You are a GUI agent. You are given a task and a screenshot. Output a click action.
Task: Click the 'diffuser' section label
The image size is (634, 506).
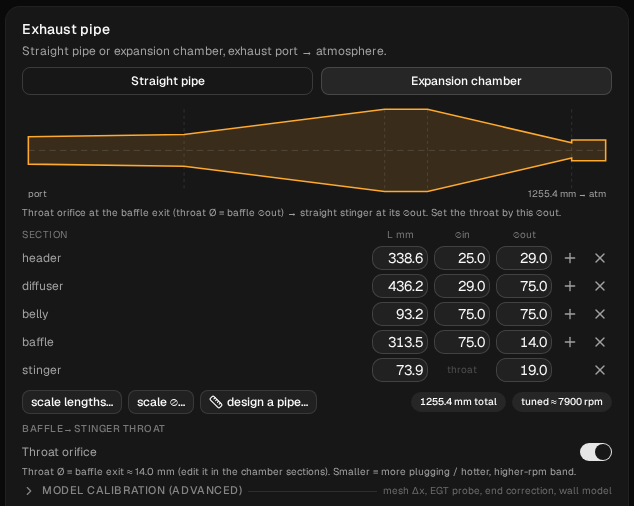point(42,286)
